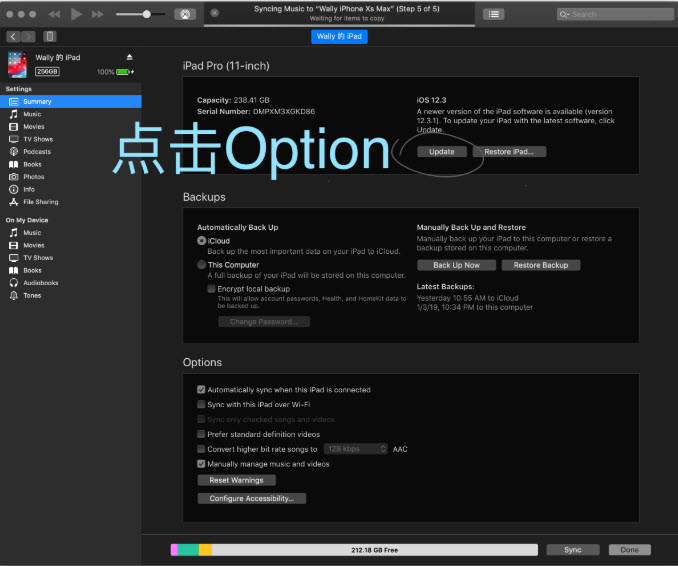678x566 pixels.
Task: Click Restore Backup button
Action: (540, 265)
